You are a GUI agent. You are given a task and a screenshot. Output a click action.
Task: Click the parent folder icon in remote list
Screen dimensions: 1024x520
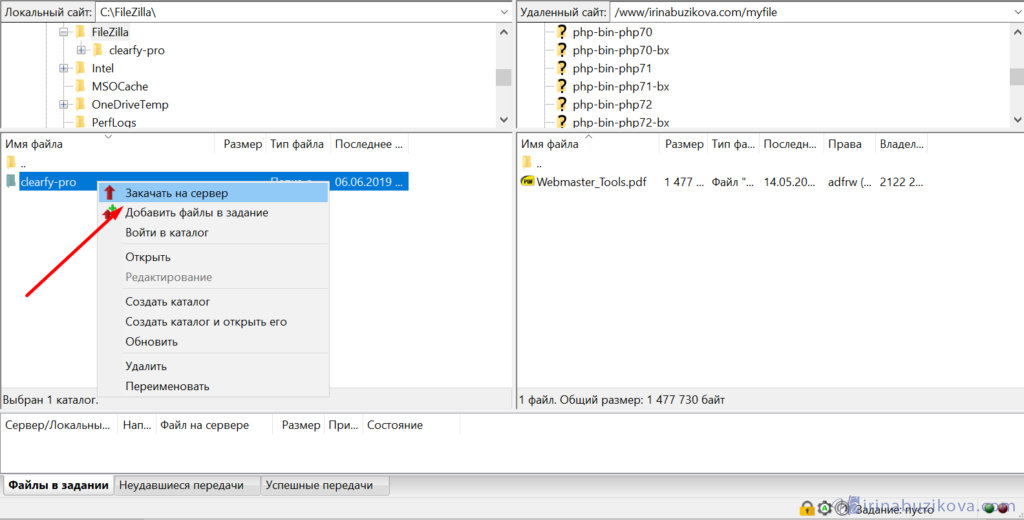tap(527, 162)
